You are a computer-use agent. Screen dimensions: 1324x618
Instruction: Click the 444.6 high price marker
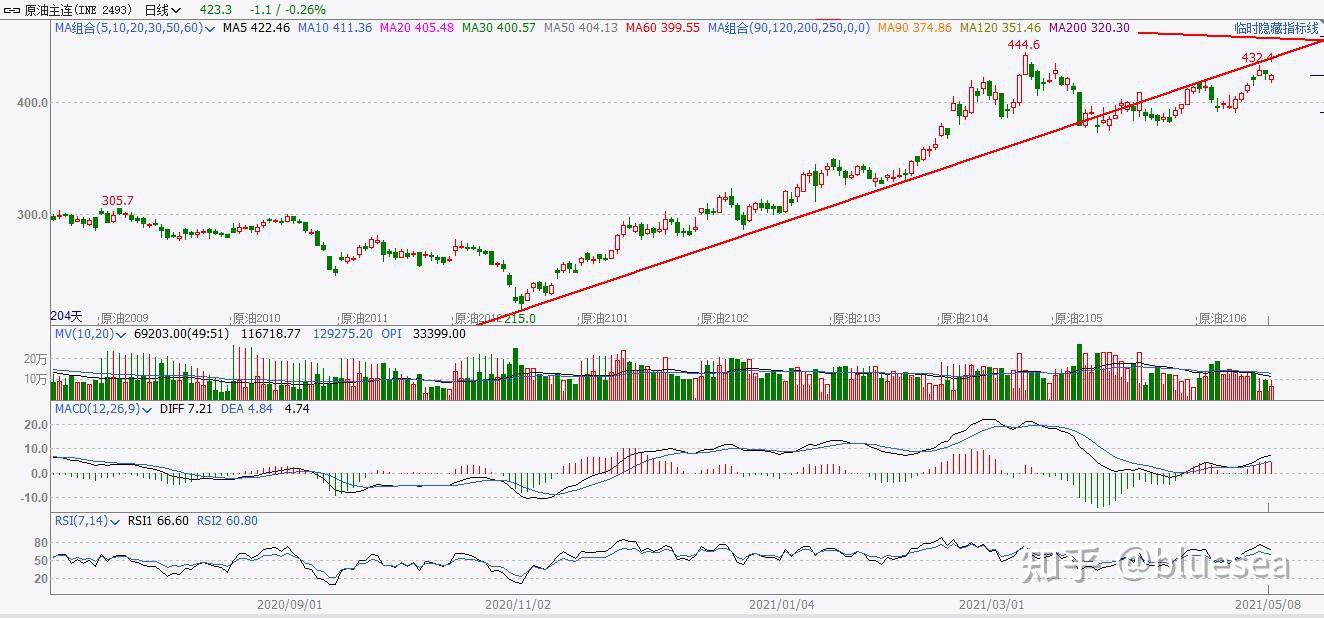pyautogui.click(x=1023, y=45)
